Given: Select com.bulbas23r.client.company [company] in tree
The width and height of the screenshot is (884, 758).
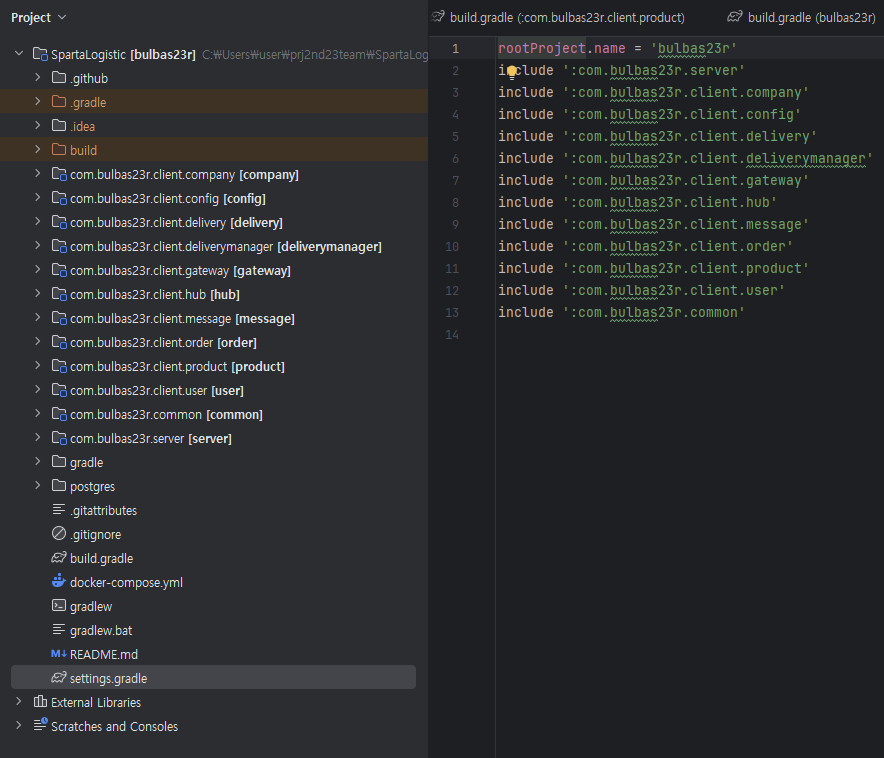Looking at the screenshot, I should pos(184,175).
